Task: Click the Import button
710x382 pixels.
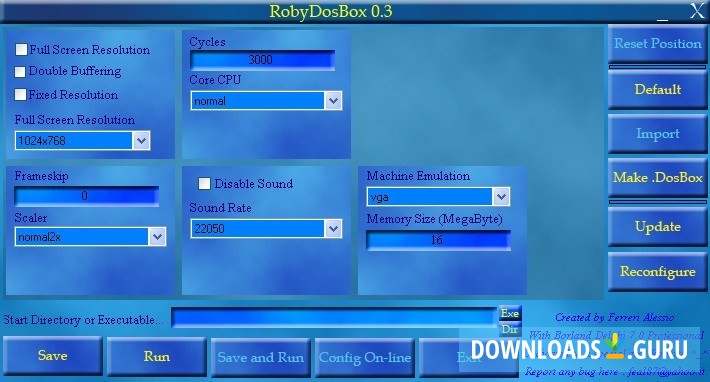Action: point(657,134)
